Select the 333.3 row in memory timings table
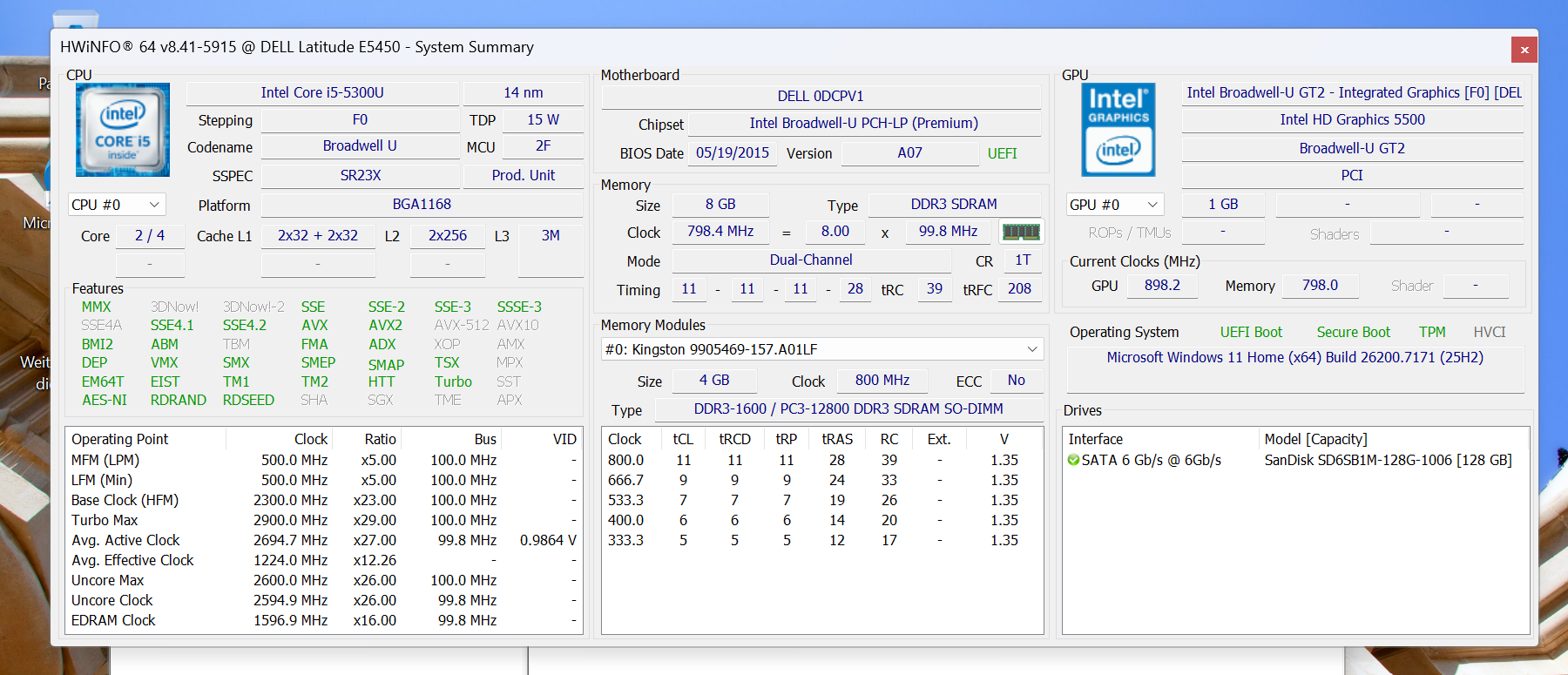 click(x=822, y=541)
